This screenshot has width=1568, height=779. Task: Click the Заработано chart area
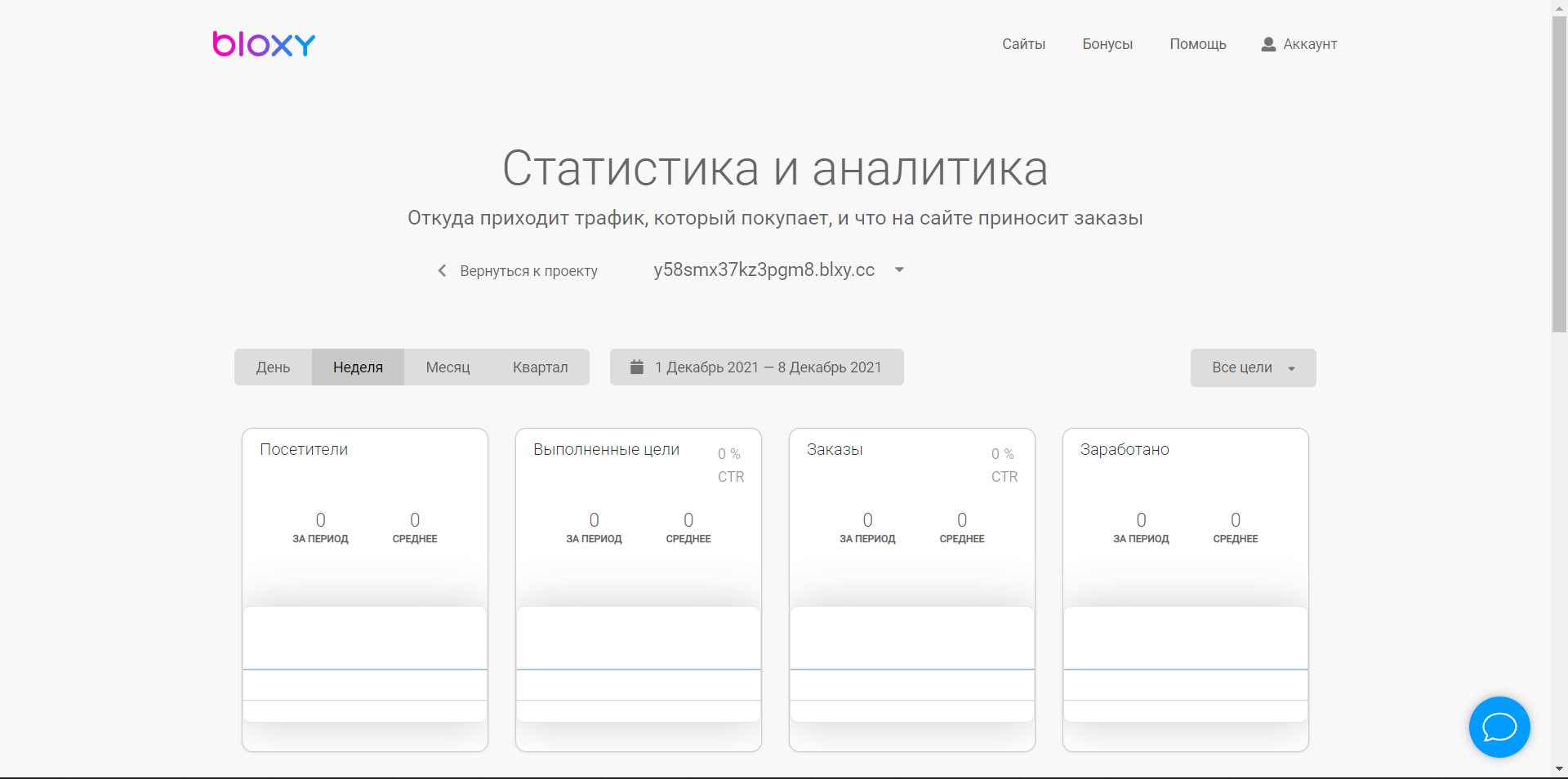1186,664
